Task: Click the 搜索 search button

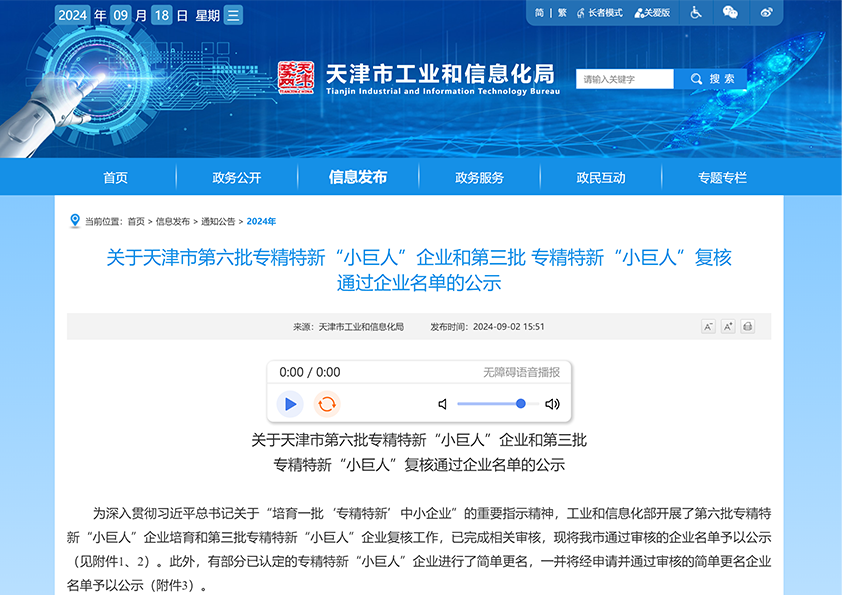Action: (x=712, y=78)
